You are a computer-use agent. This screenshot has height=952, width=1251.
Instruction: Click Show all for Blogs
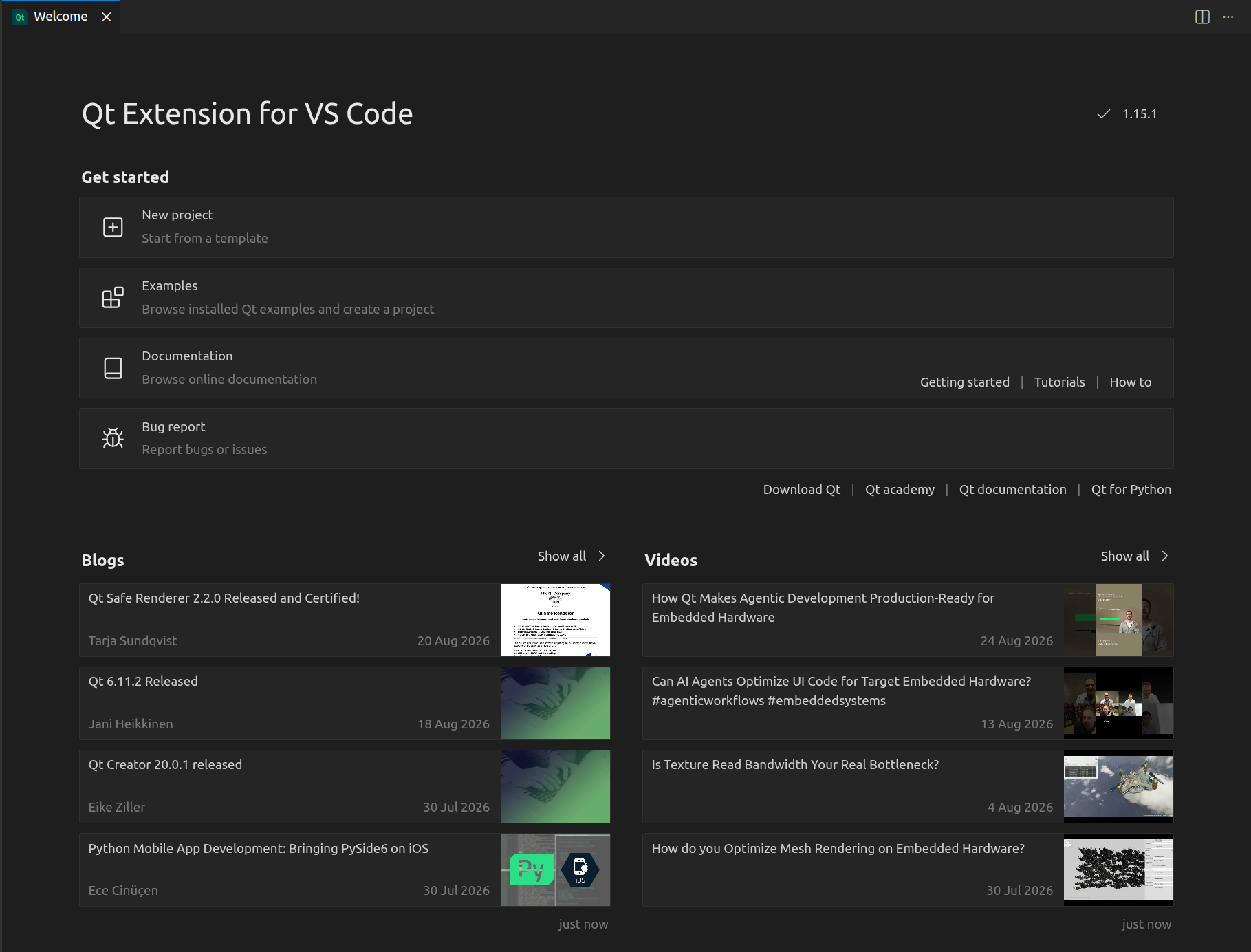point(562,556)
